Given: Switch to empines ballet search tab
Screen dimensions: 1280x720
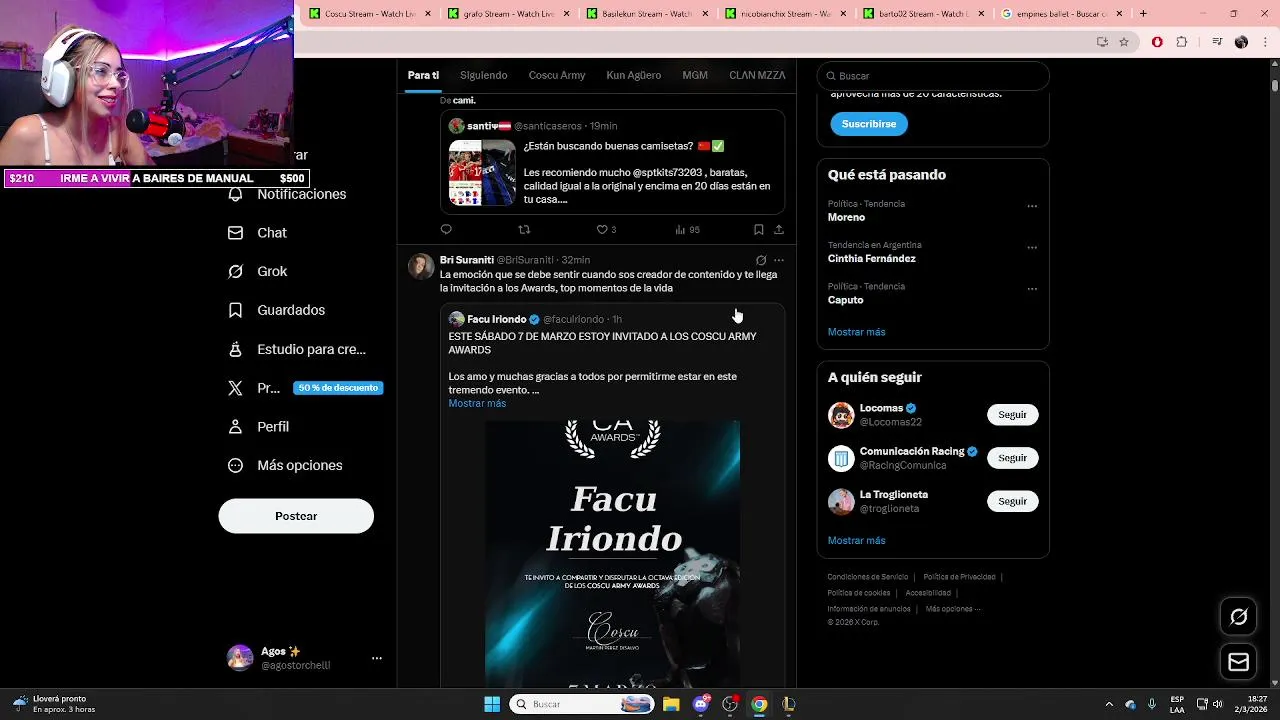Looking at the screenshot, I should coord(1062,14).
